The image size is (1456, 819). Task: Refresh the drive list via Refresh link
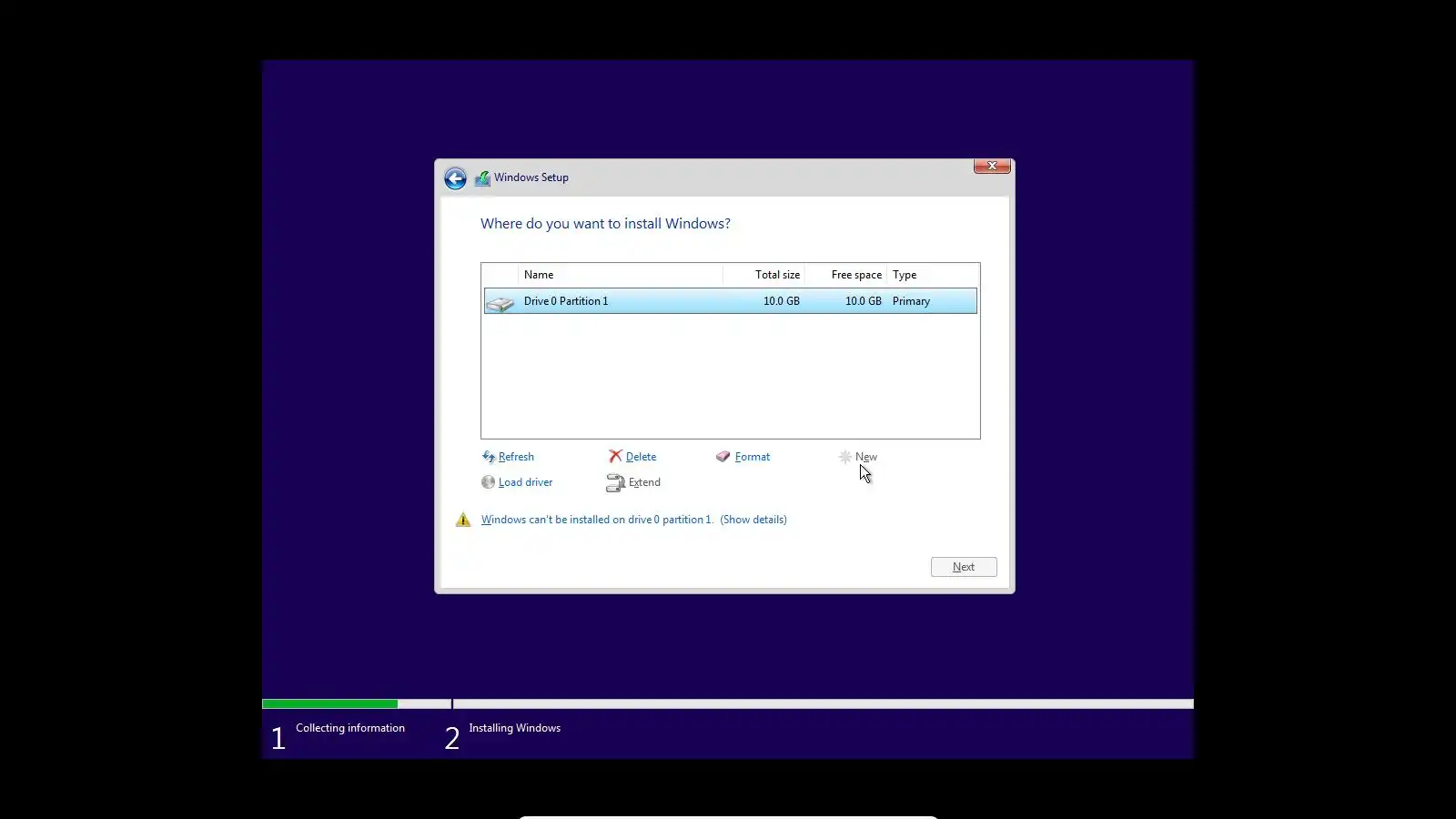tap(516, 457)
